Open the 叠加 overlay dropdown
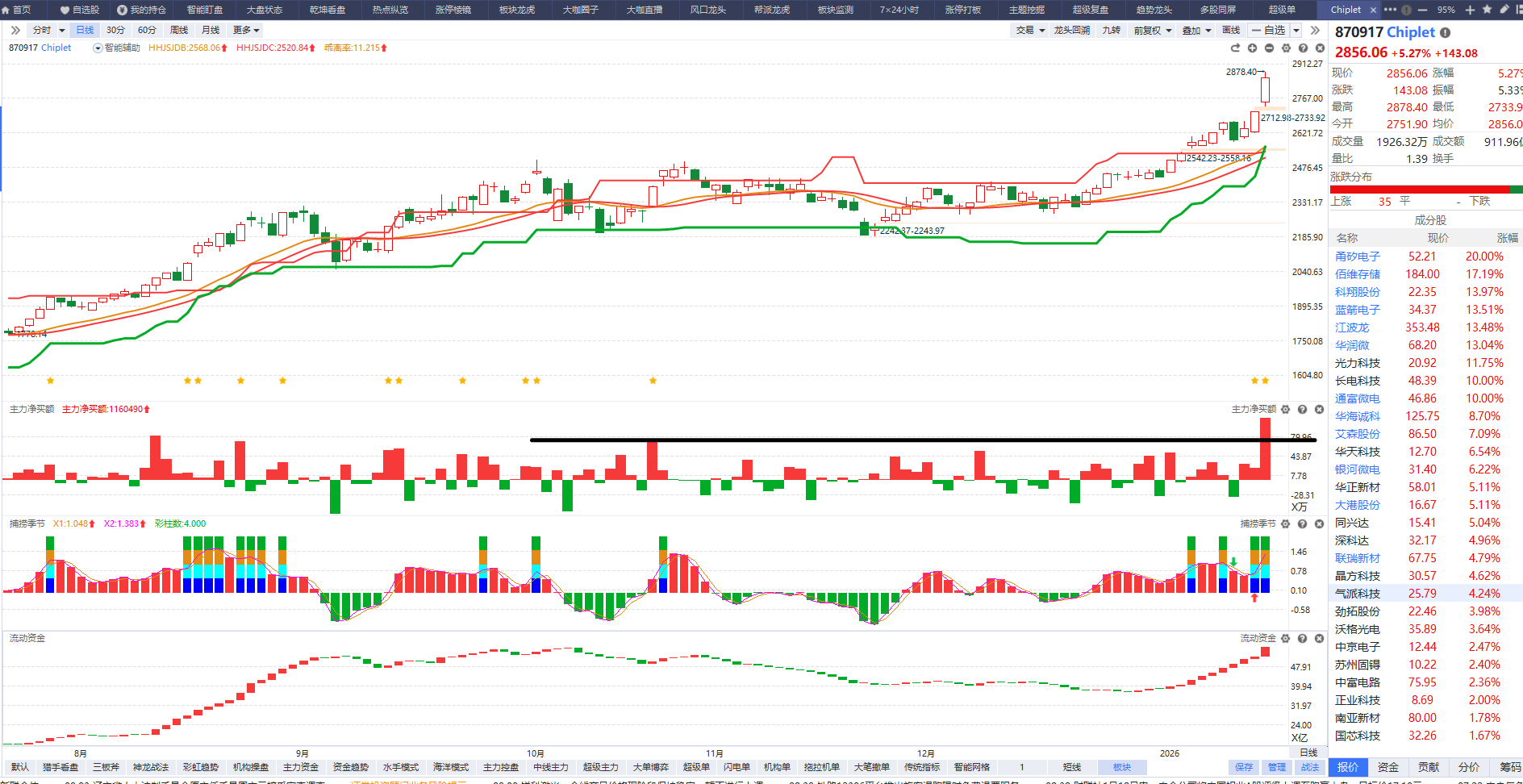Viewport: 1523px width, 784px height. (x=1196, y=30)
